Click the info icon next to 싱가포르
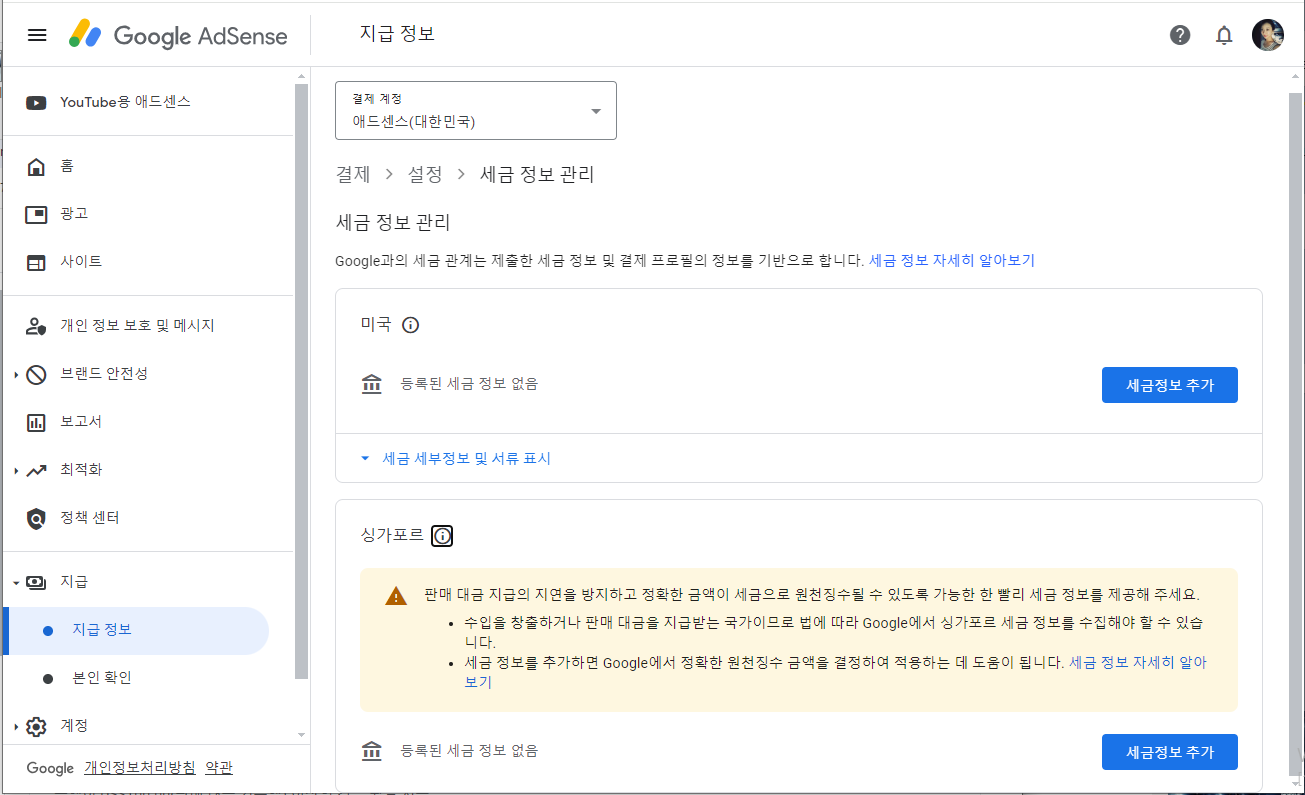The width and height of the screenshot is (1305, 795). (442, 536)
